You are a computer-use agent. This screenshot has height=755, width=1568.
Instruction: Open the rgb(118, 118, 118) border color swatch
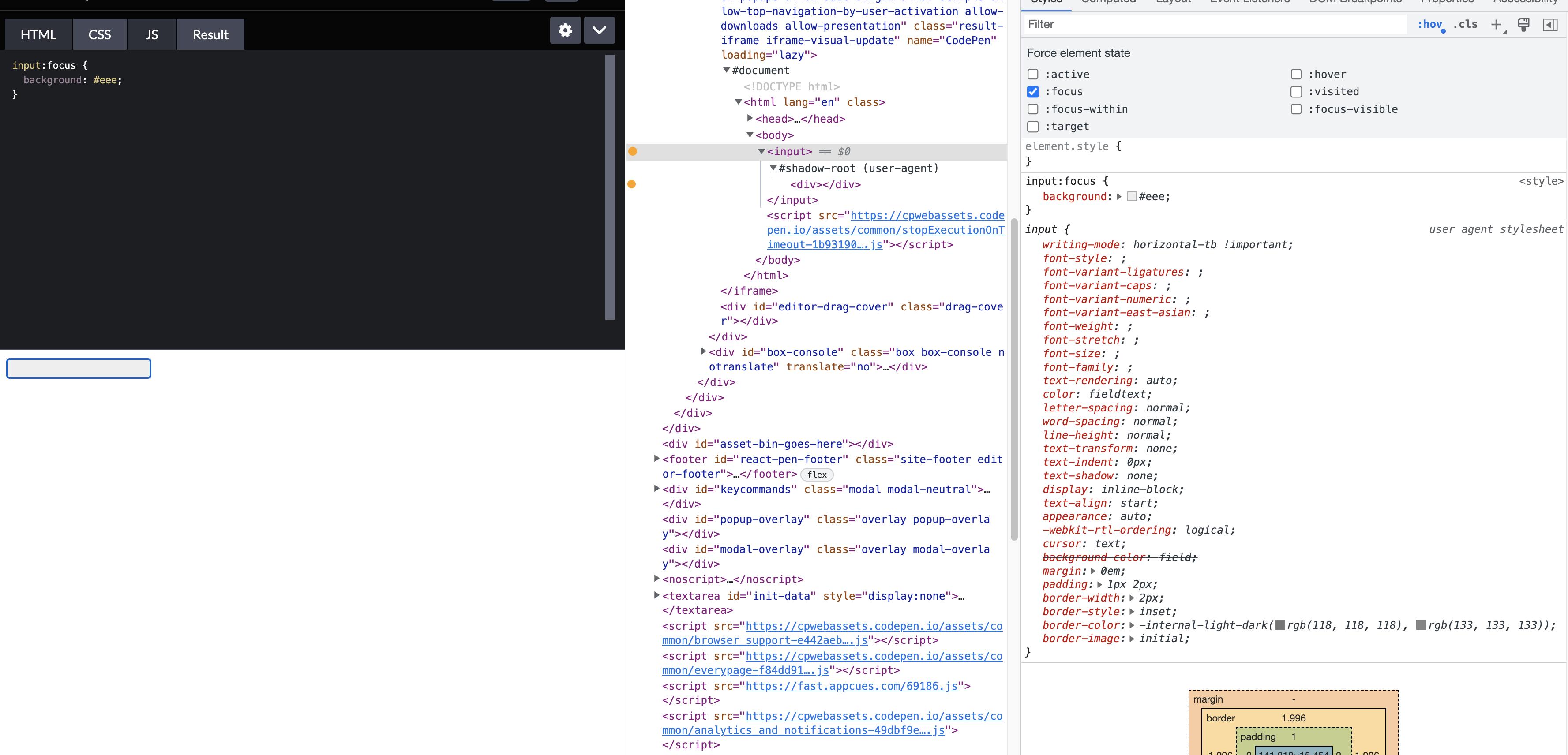(1280, 625)
